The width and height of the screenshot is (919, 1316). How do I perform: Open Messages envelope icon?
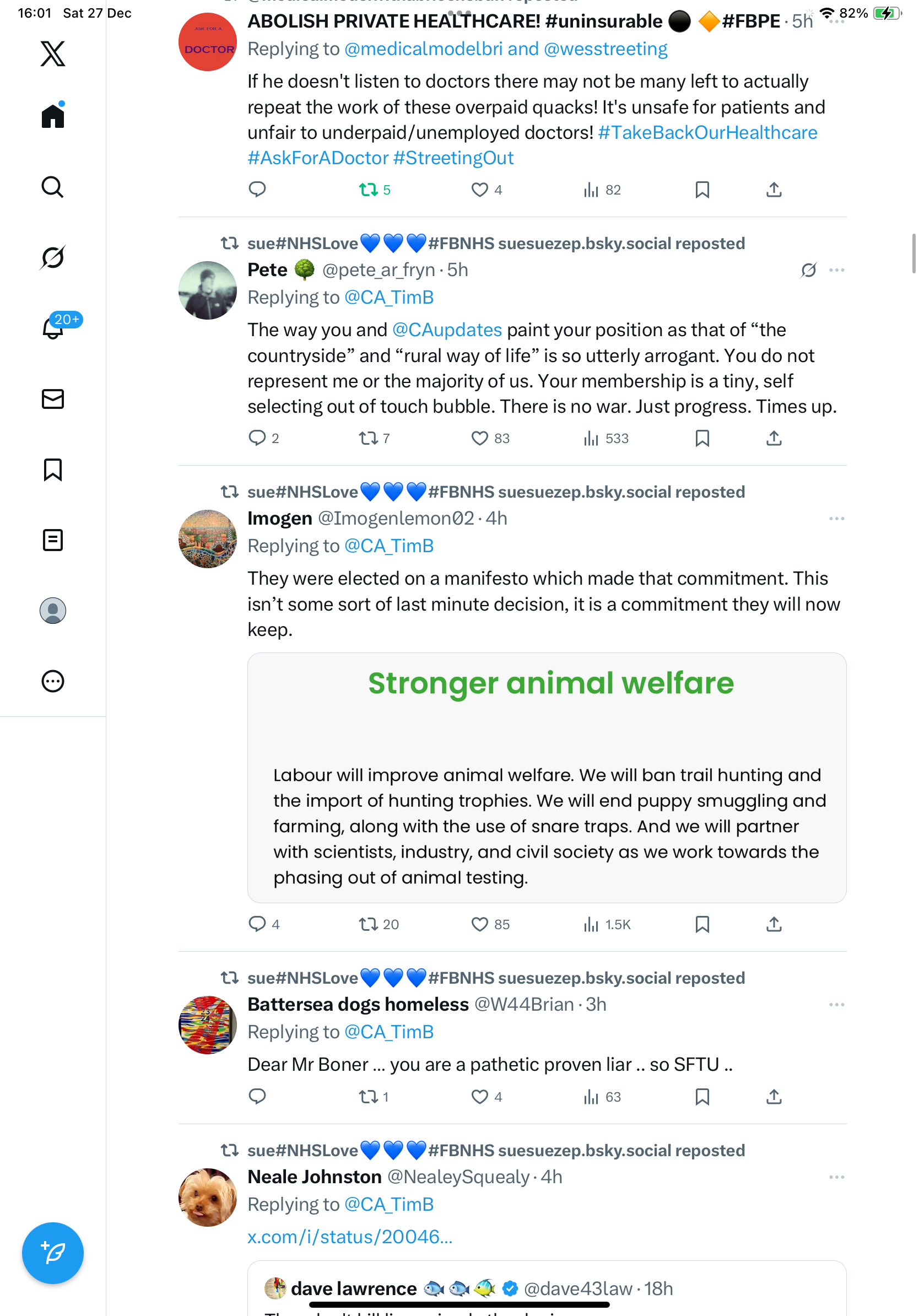coord(53,399)
